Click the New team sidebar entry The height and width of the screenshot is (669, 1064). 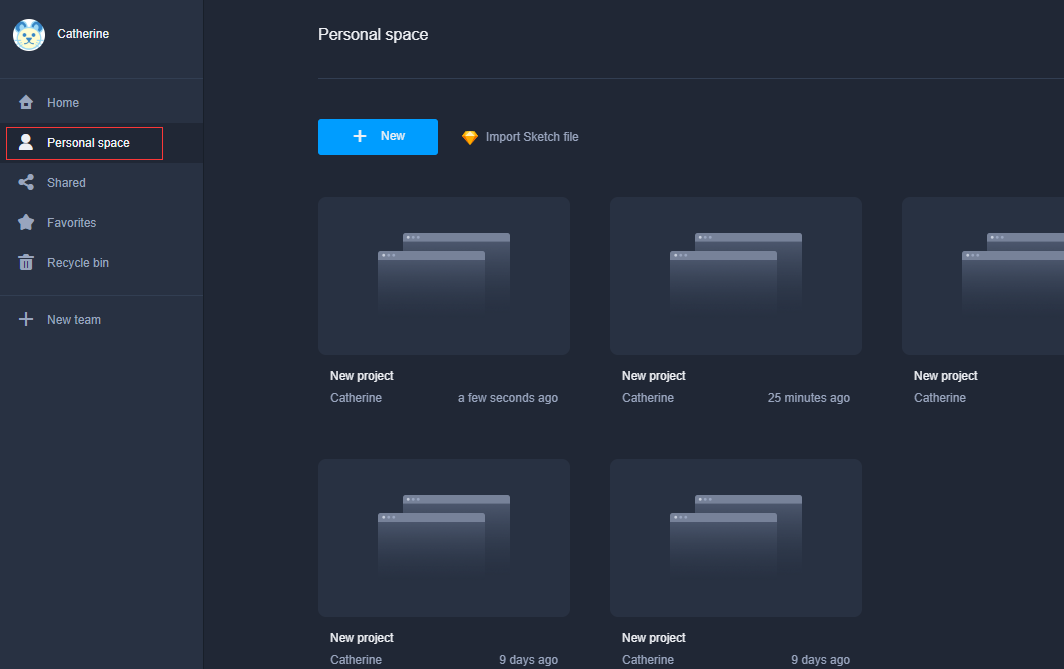coord(74,319)
